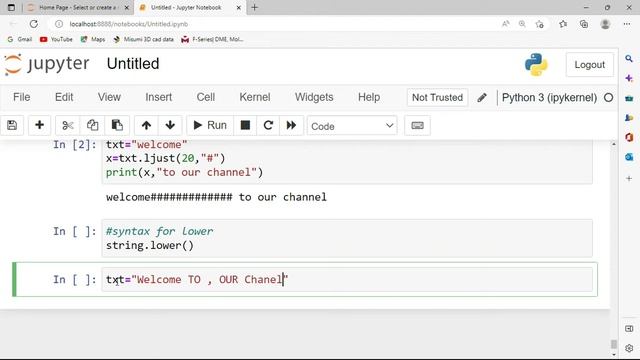Open the YouTube bookmark
Screen dimensions: 640x360
[56, 39]
